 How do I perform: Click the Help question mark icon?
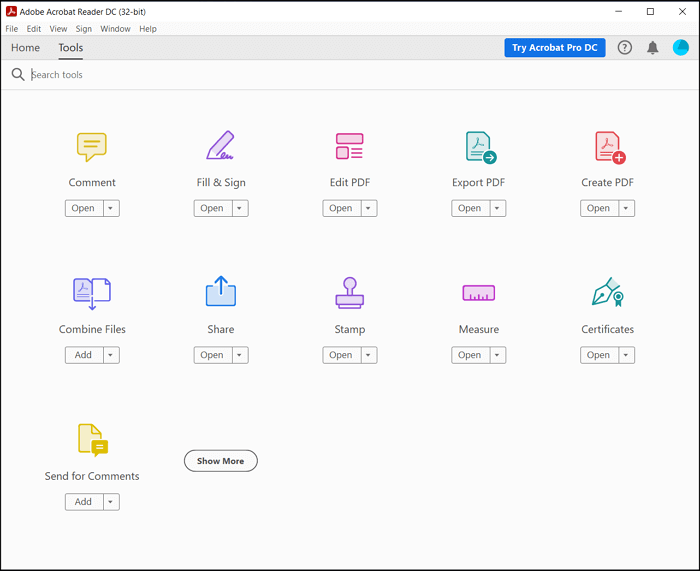[625, 48]
